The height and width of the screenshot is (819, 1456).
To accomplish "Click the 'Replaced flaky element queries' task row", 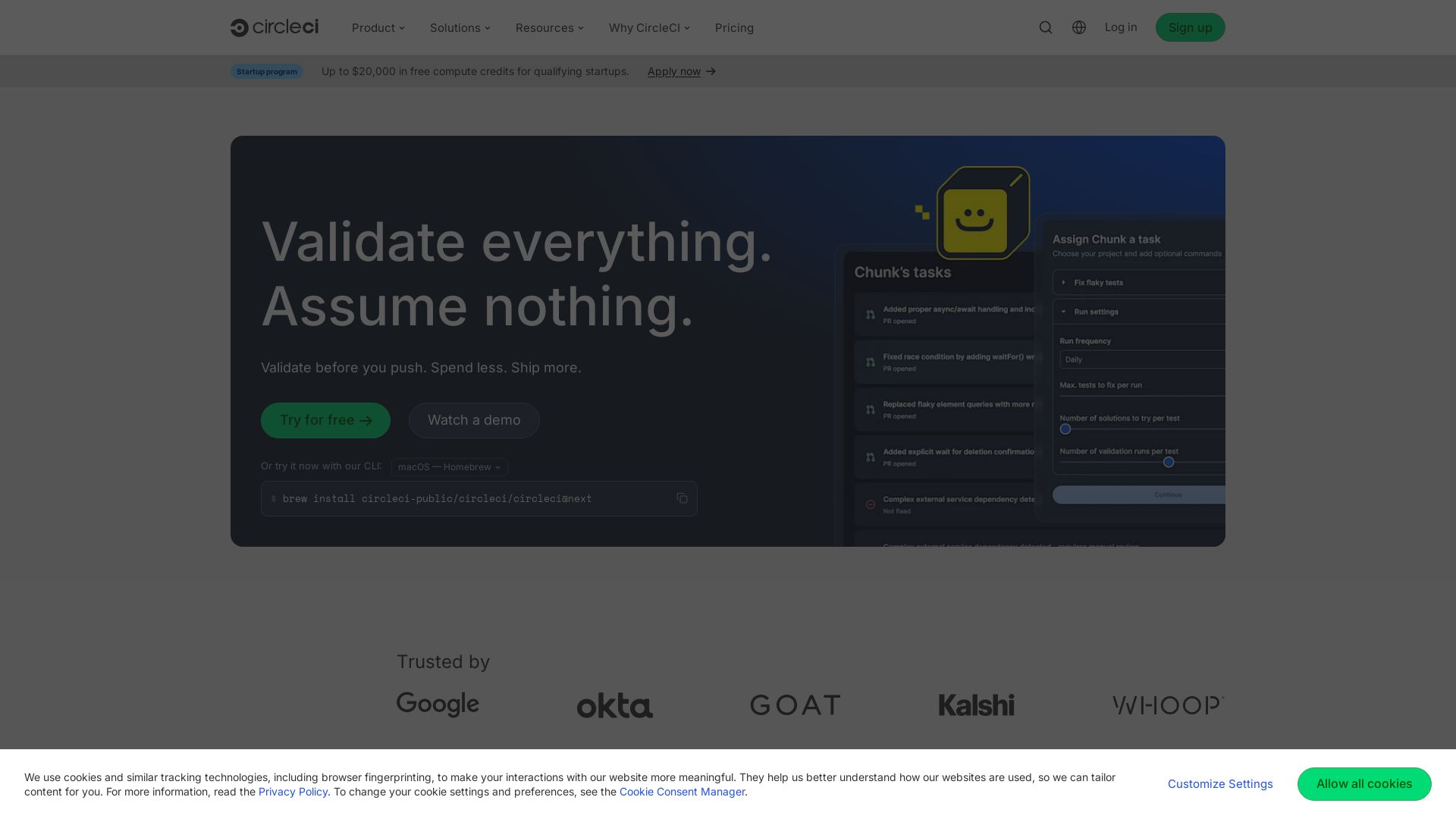I will [x=945, y=409].
